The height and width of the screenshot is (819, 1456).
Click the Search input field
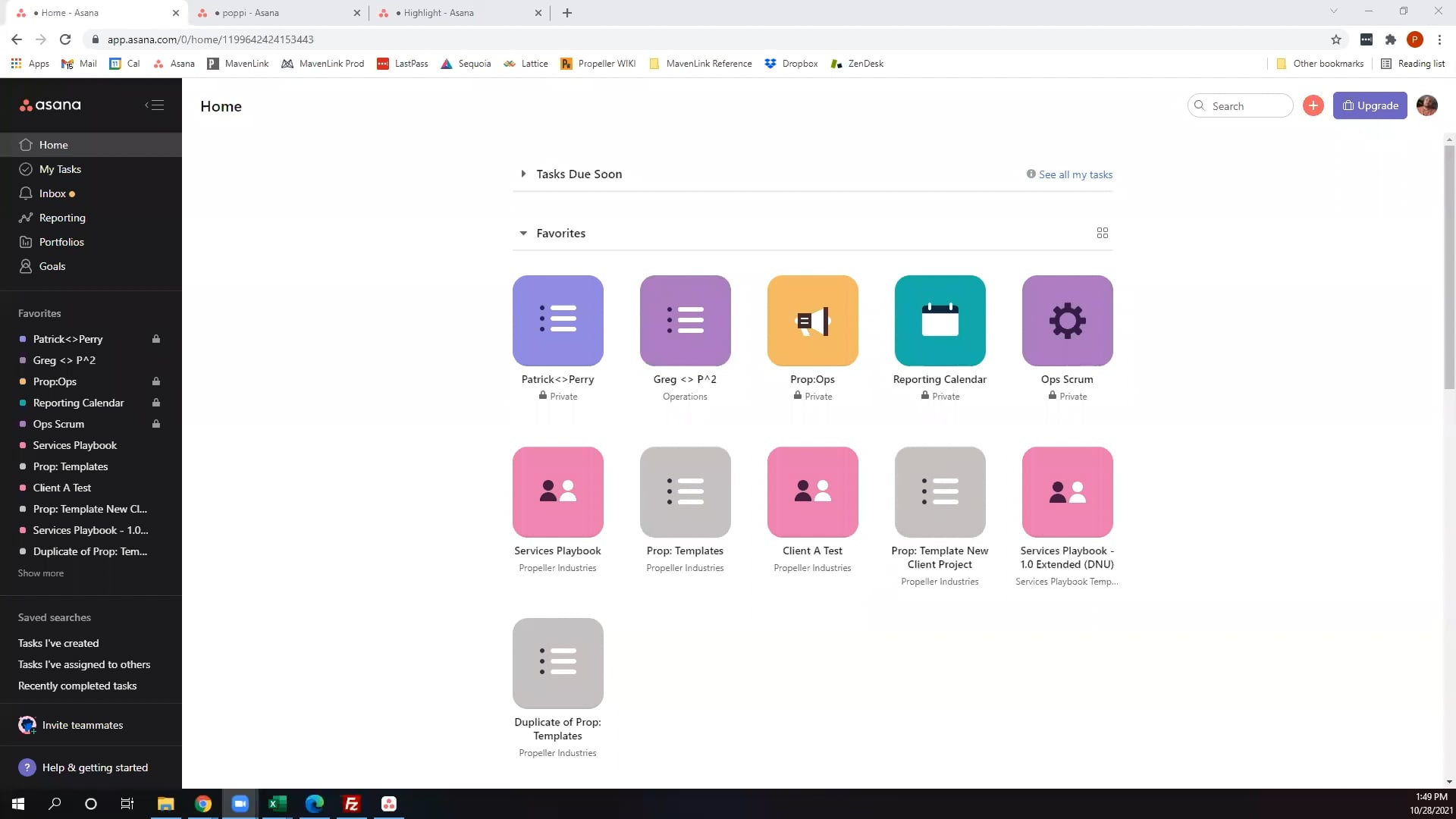(x=1241, y=105)
